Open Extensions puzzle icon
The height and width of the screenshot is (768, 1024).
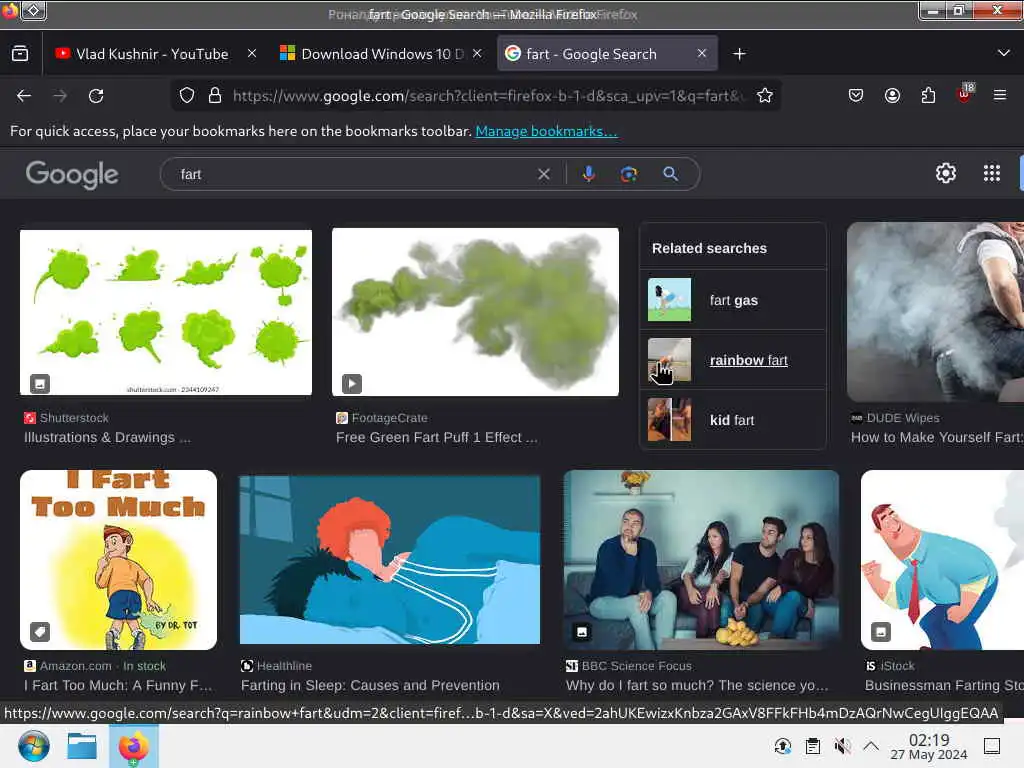click(928, 95)
